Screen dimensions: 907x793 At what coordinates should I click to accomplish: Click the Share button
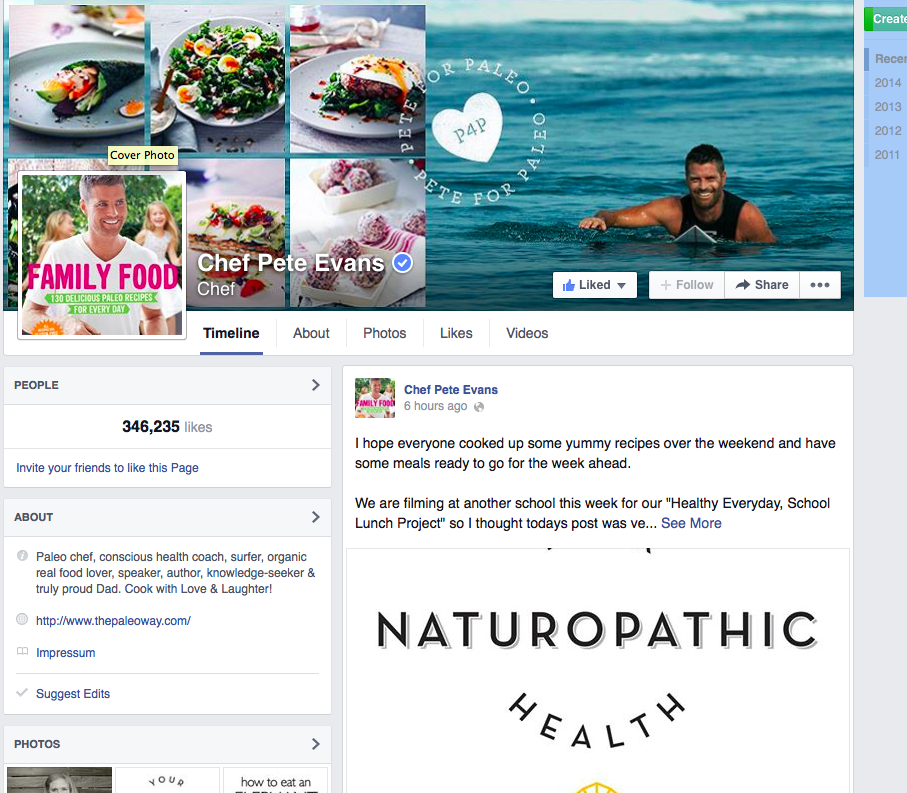[762, 285]
